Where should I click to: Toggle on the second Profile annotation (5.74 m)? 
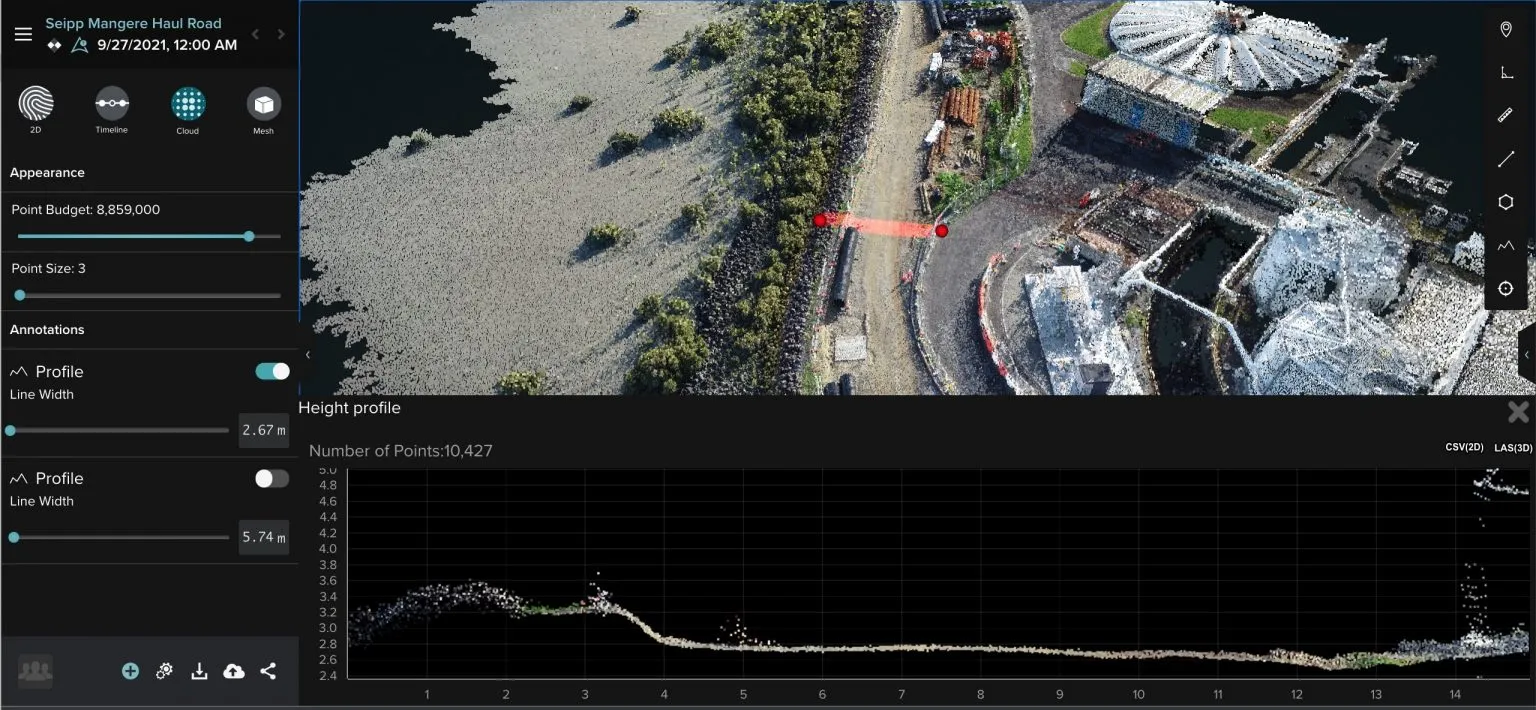click(272, 478)
